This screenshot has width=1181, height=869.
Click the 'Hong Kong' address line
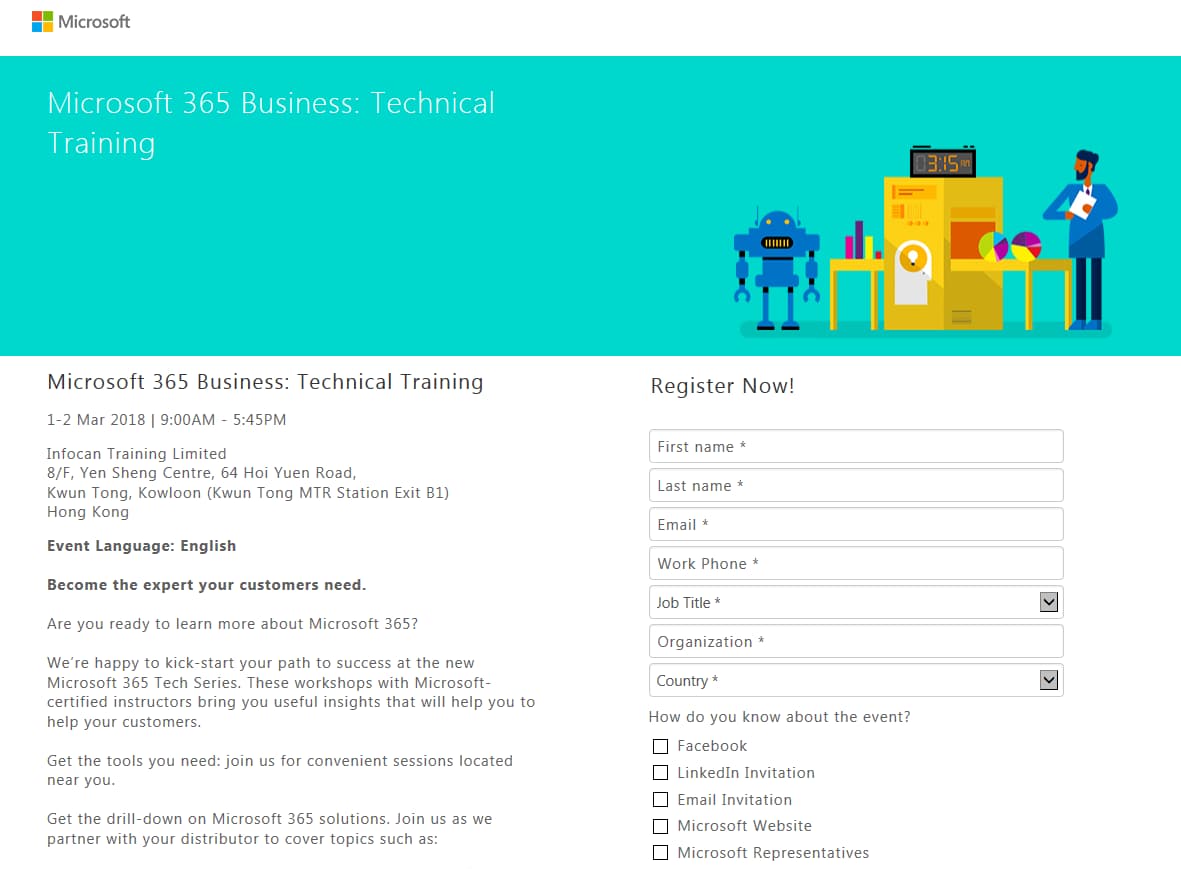(88, 512)
